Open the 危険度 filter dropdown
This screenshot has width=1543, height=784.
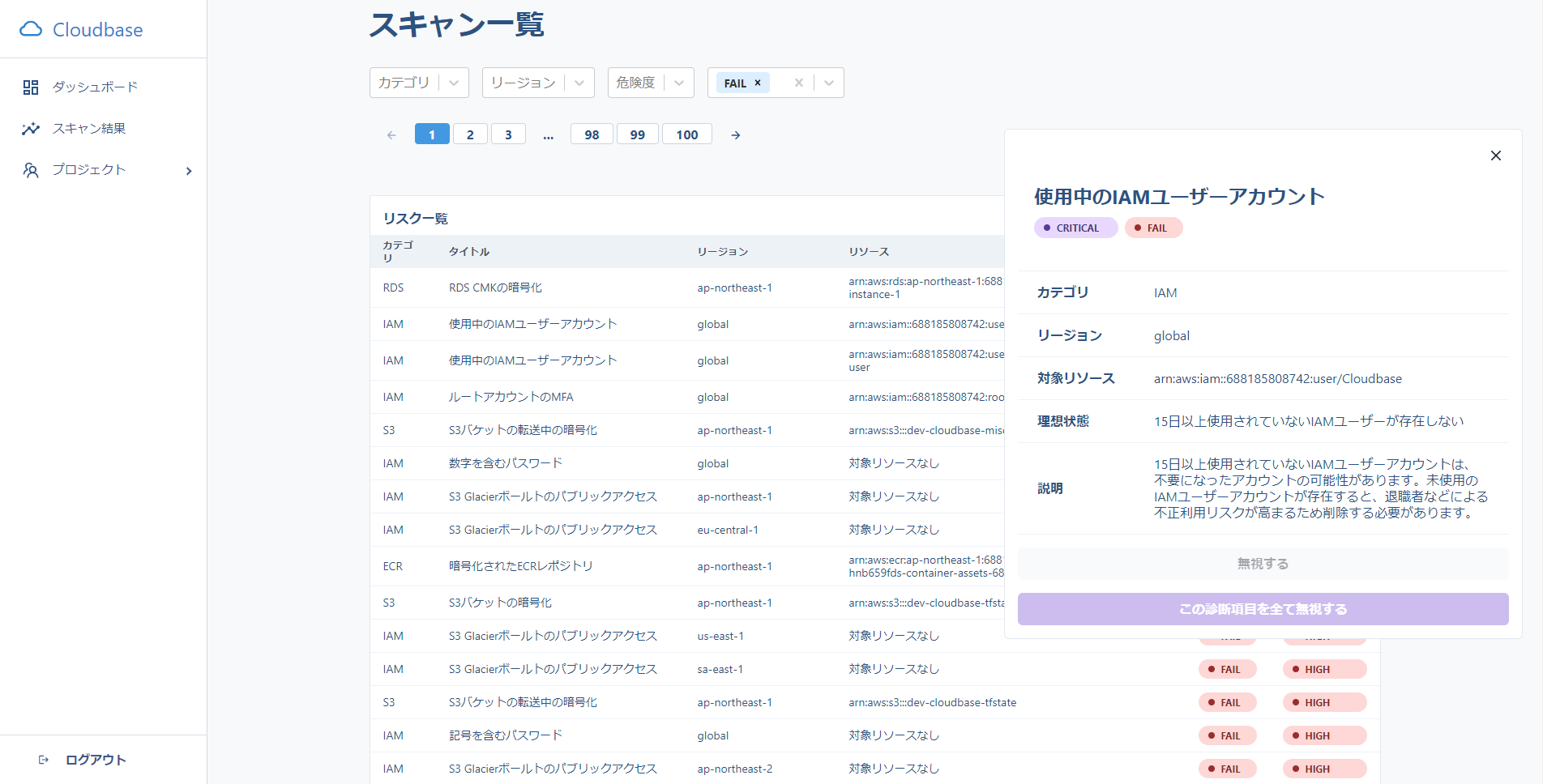click(651, 83)
